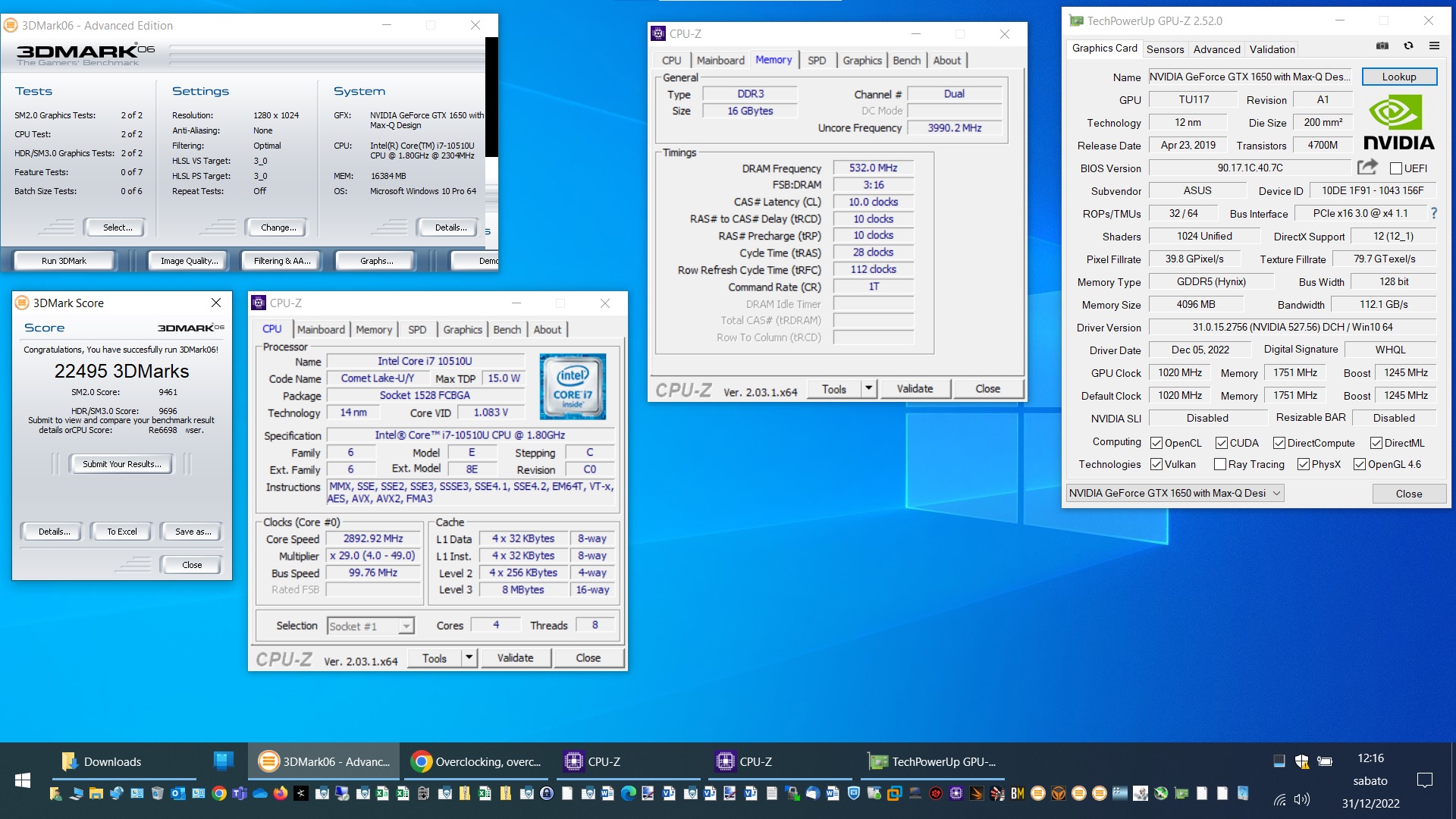This screenshot has height=819, width=1456.
Task: Click the GPU-Z refresh icon
Action: tap(1408, 46)
